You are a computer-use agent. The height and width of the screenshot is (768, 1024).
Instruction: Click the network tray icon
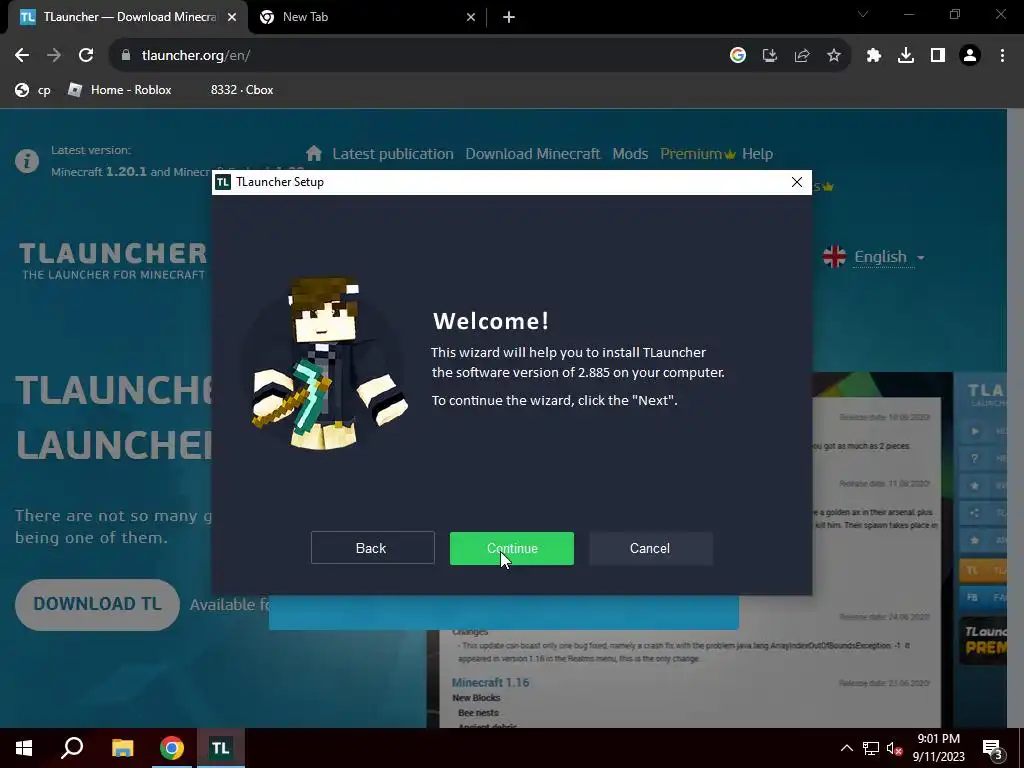pyautogui.click(x=871, y=748)
